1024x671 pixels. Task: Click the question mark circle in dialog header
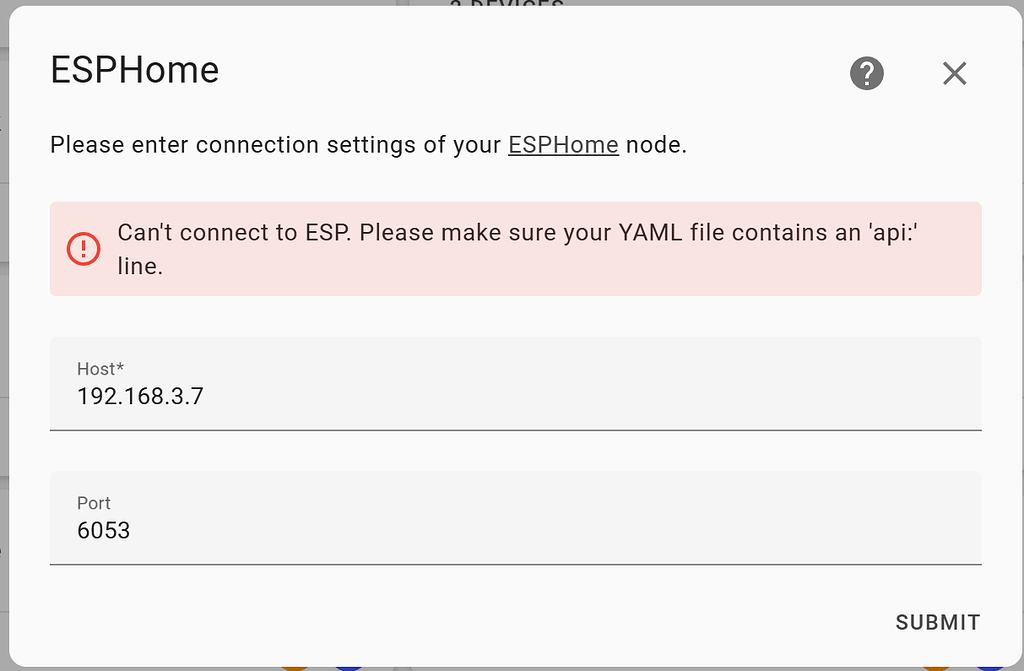tap(866, 73)
